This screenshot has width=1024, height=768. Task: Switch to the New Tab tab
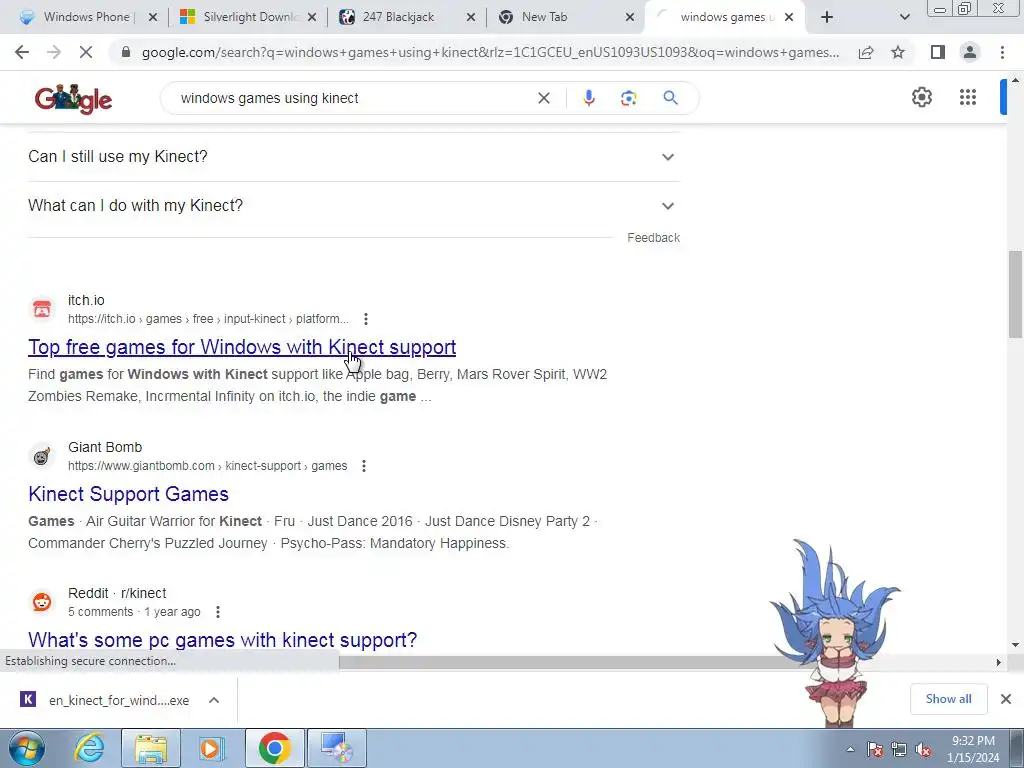[x=566, y=17]
